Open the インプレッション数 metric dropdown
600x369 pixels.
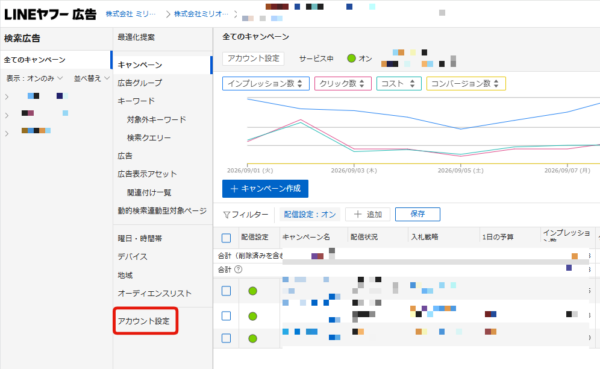click(266, 83)
